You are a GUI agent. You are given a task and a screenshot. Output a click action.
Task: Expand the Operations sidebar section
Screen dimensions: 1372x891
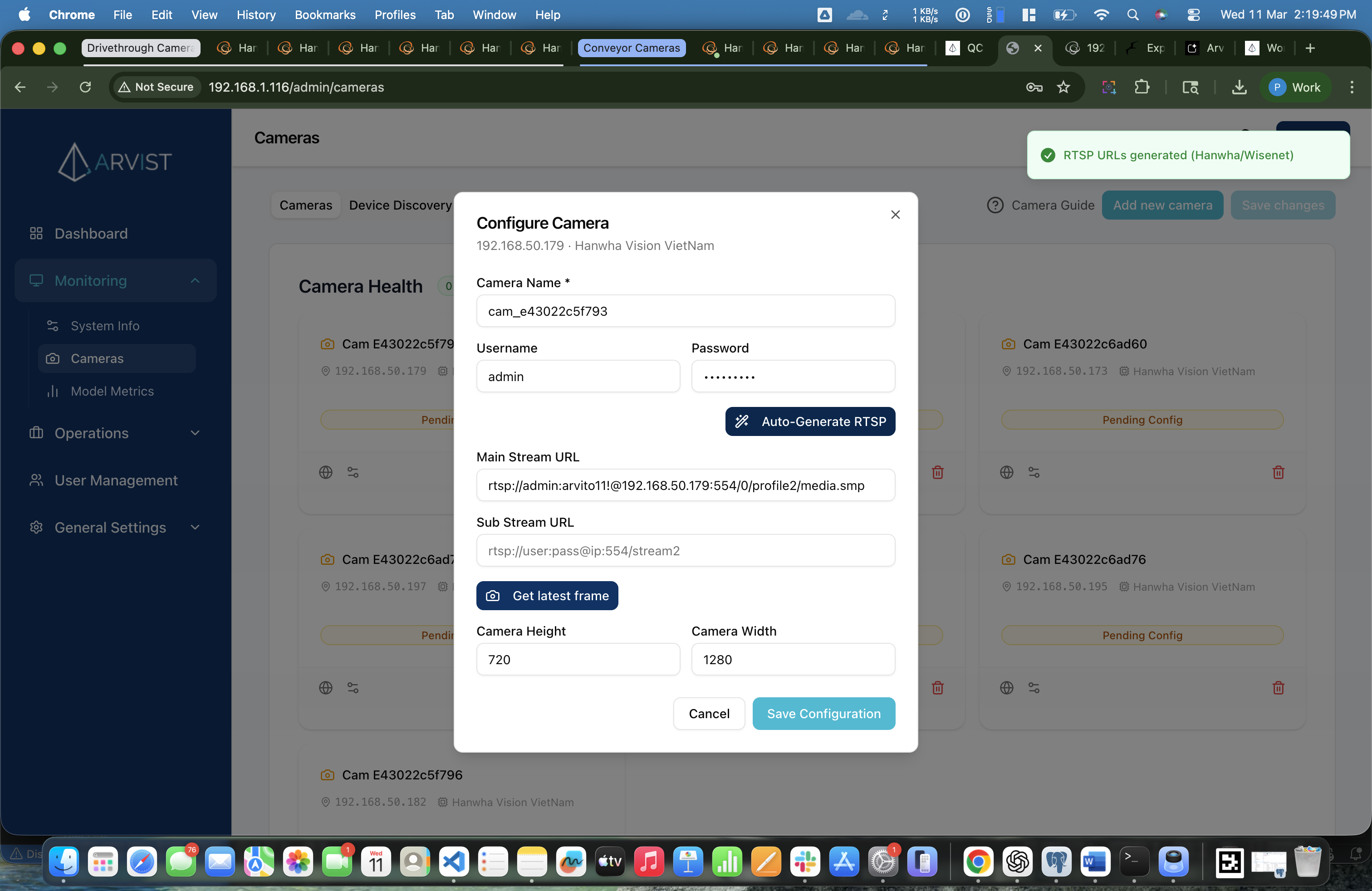195,433
